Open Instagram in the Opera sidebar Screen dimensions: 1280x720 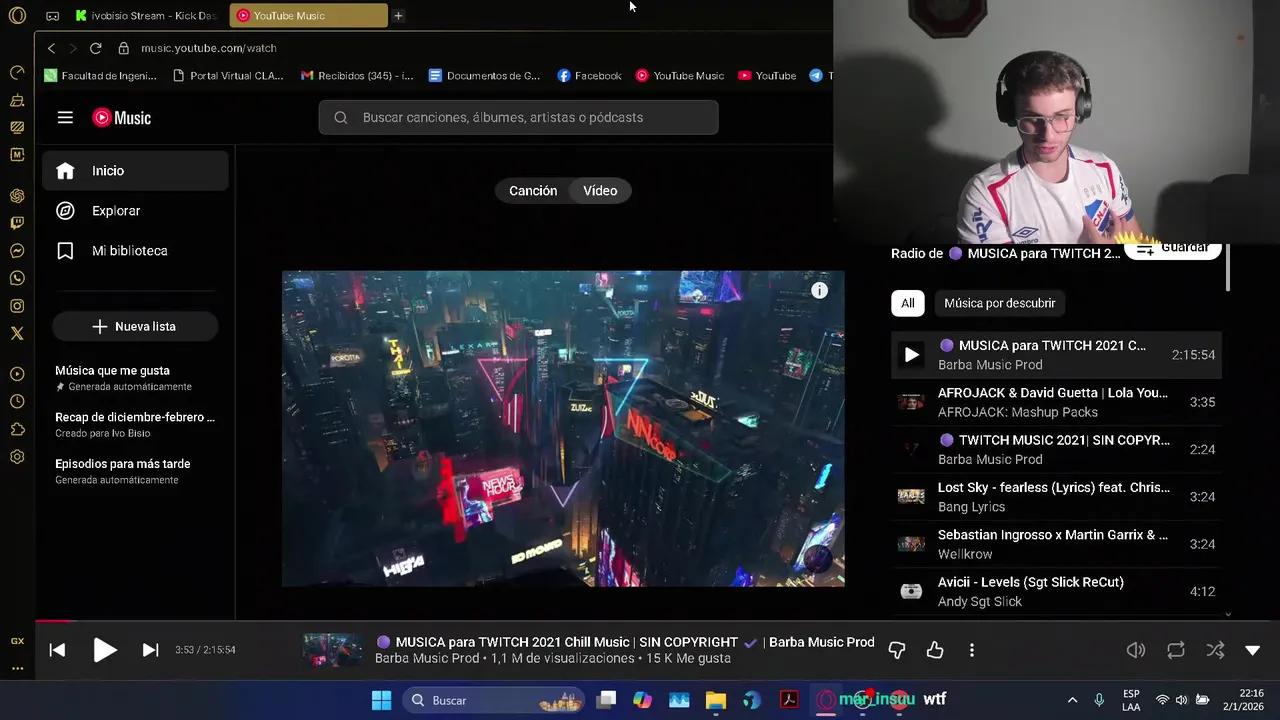[17, 306]
